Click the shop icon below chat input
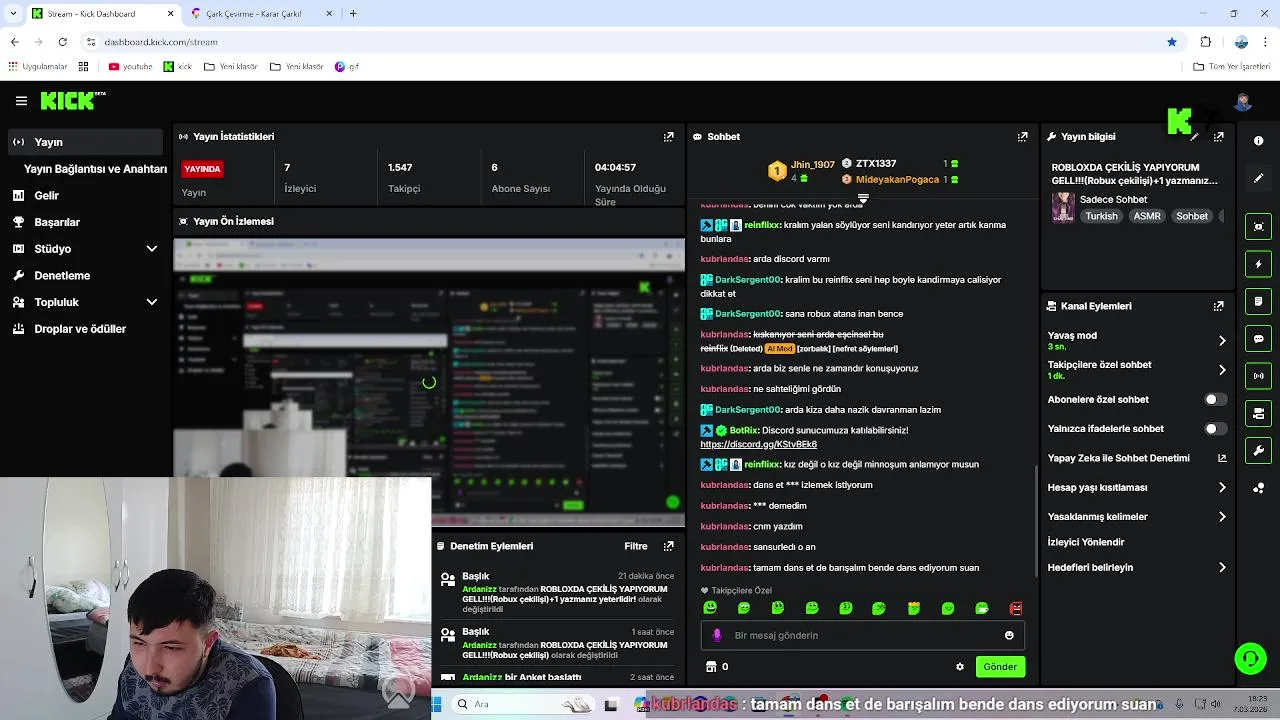 pos(711,667)
